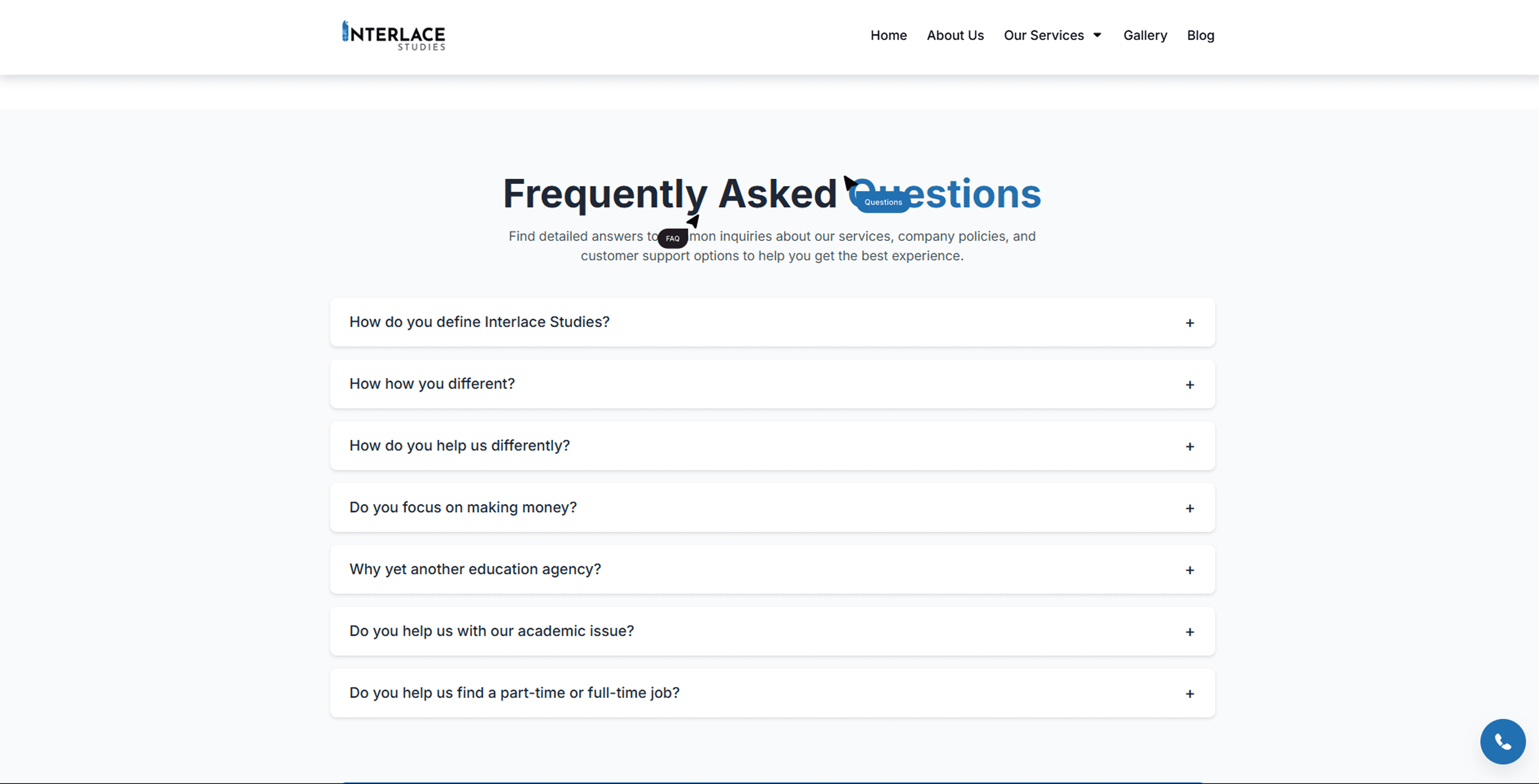The height and width of the screenshot is (784, 1539).
Task: Go to the Home menu item
Action: tap(888, 35)
